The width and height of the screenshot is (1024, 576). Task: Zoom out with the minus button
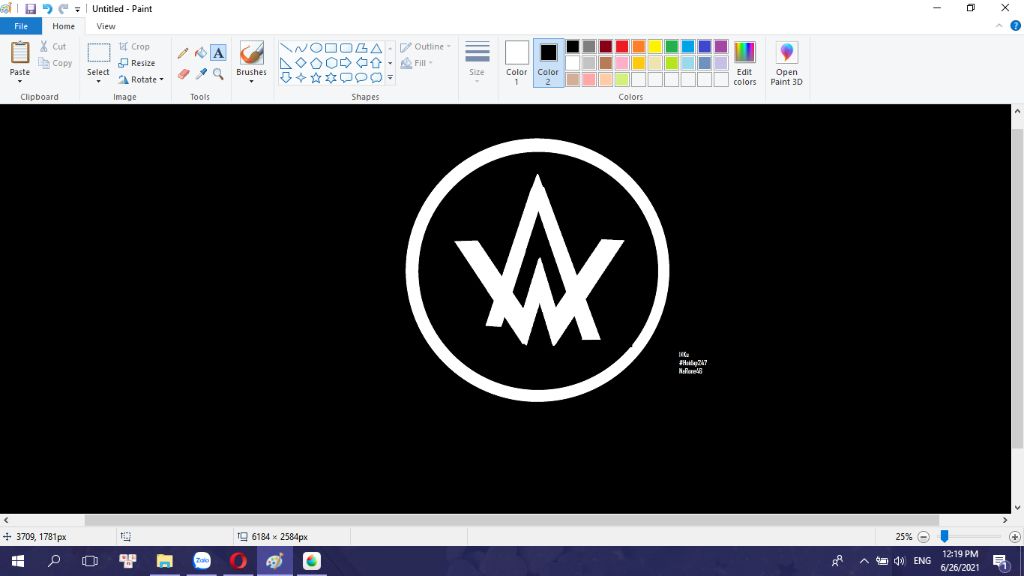click(923, 537)
